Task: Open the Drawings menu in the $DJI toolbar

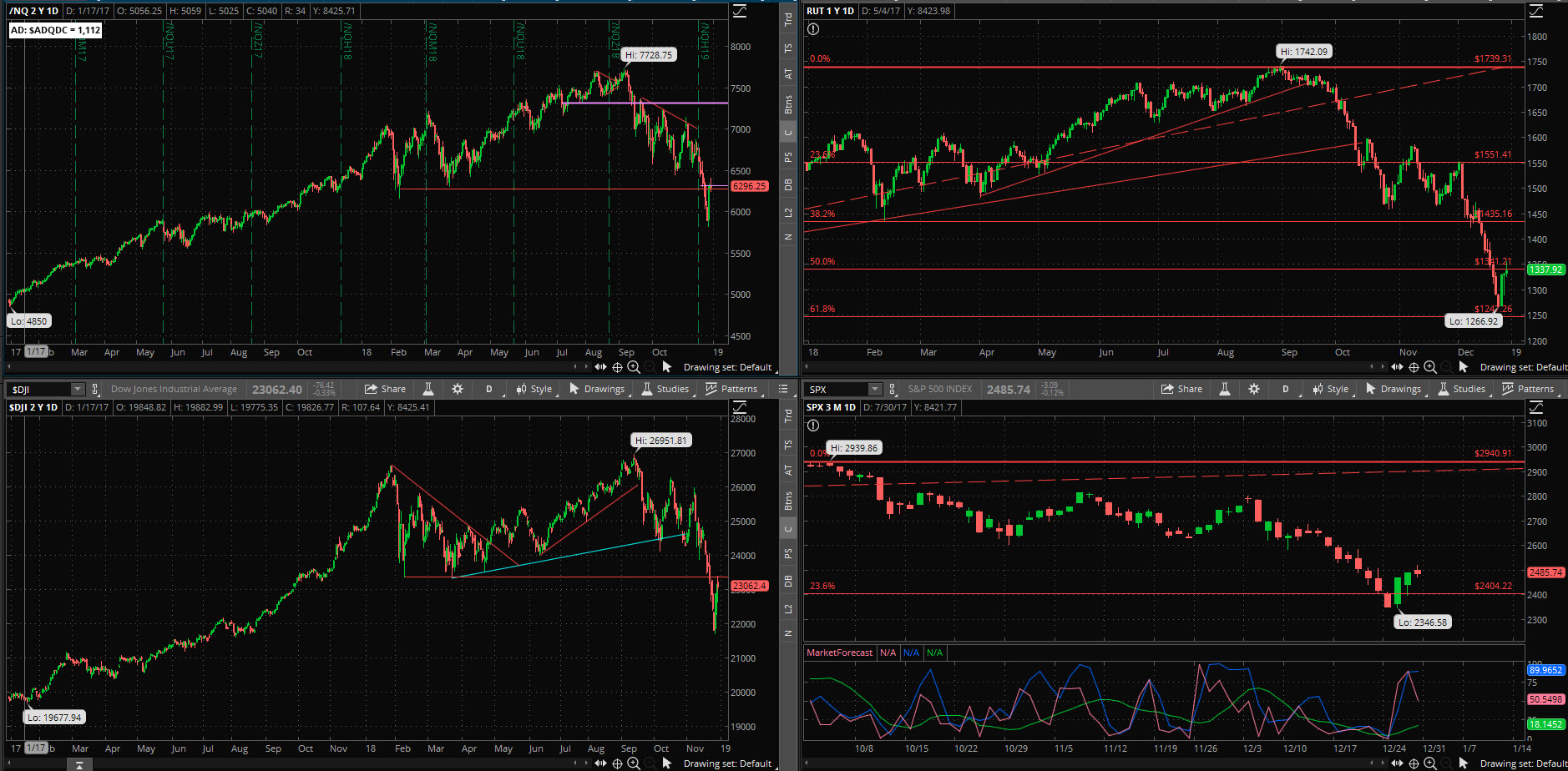Action: pyautogui.click(x=597, y=389)
